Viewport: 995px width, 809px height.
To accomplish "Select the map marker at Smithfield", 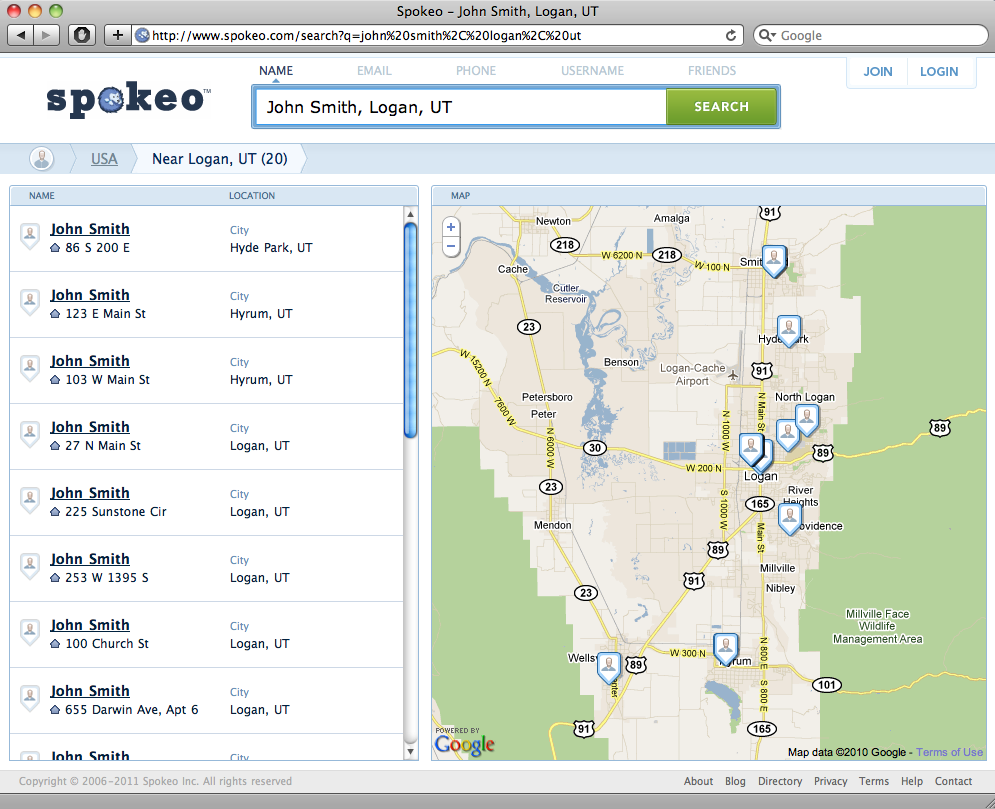I will pyautogui.click(x=774, y=261).
